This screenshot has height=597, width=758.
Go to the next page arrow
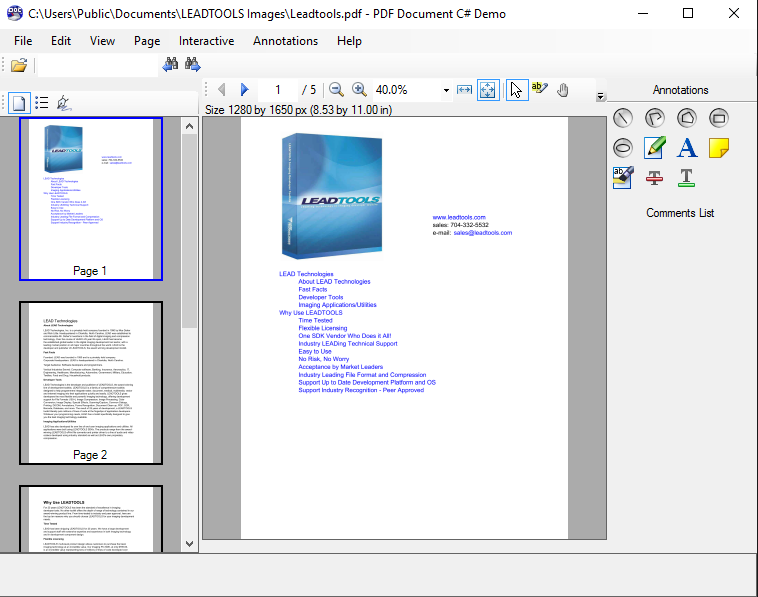pos(245,89)
